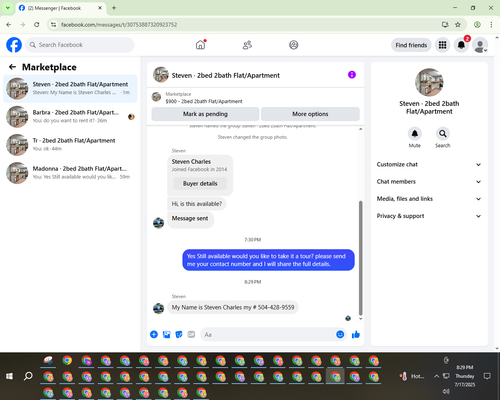Open the Facebook menu grid icon
This screenshot has width=500, height=400.
pos(442,45)
